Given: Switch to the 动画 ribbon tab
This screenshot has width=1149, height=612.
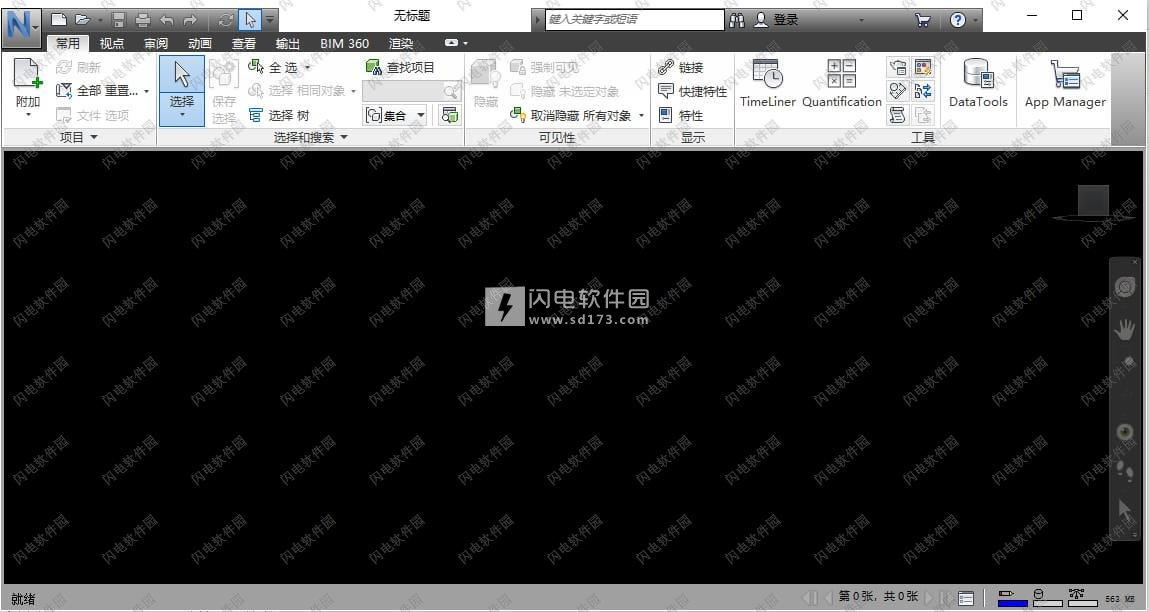Looking at the screenshot, I should (199, 43).
